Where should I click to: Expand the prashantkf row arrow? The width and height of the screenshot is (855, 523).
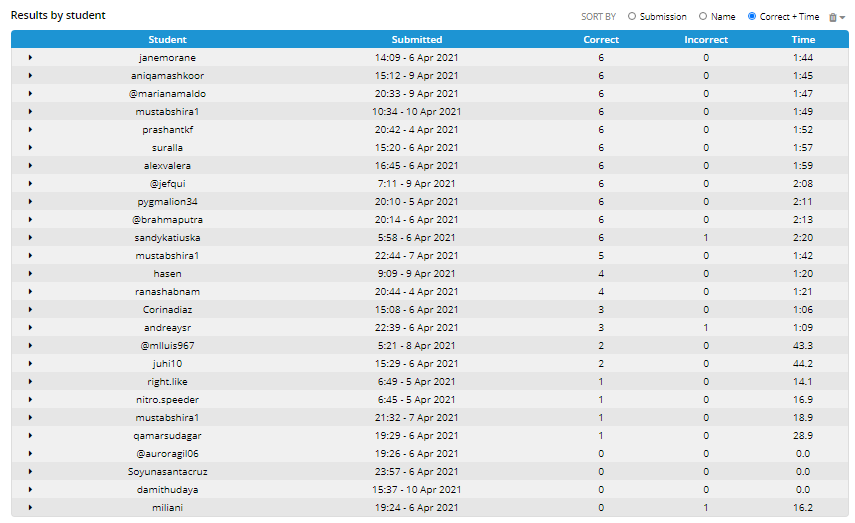point(31,129)
